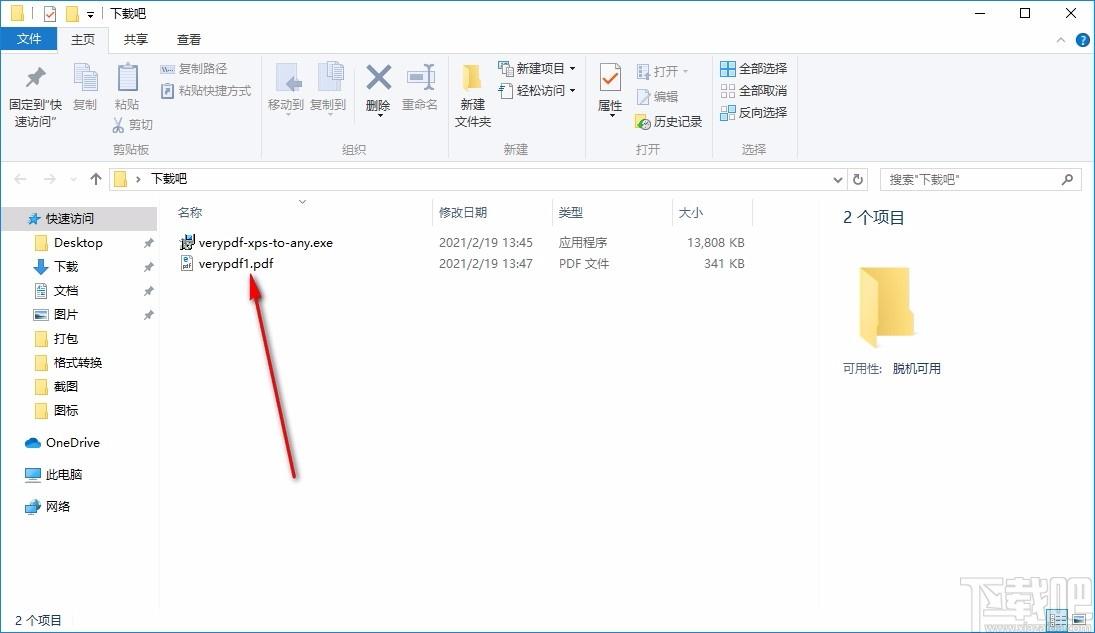
Task: Click the 重命名 (Rename) icon
Action: pyautogui.click(x=420, y=78)
